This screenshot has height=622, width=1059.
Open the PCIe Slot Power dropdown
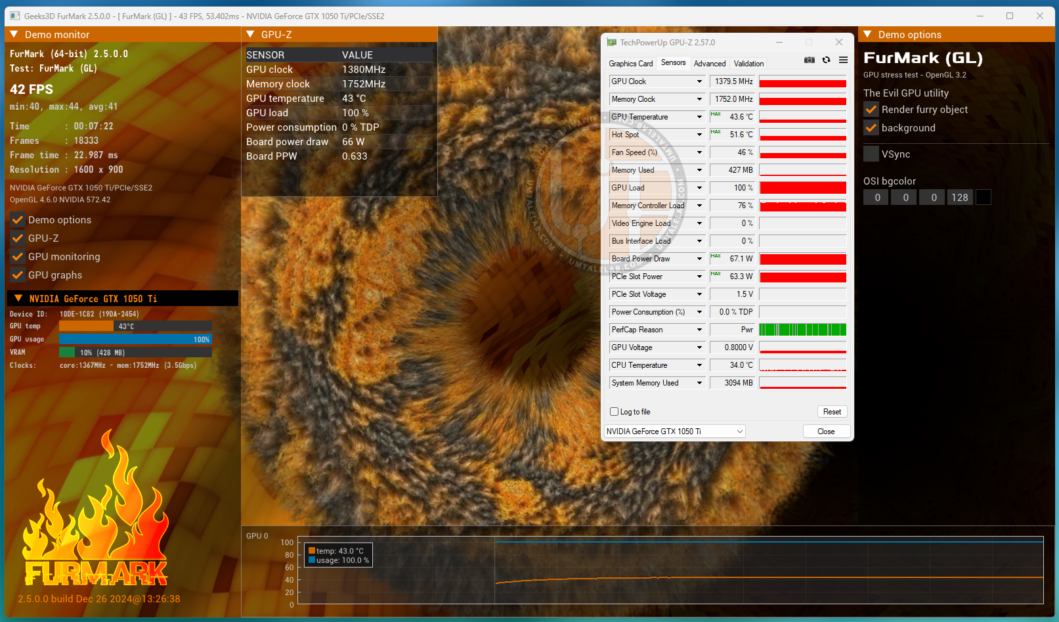pos(699,276)
